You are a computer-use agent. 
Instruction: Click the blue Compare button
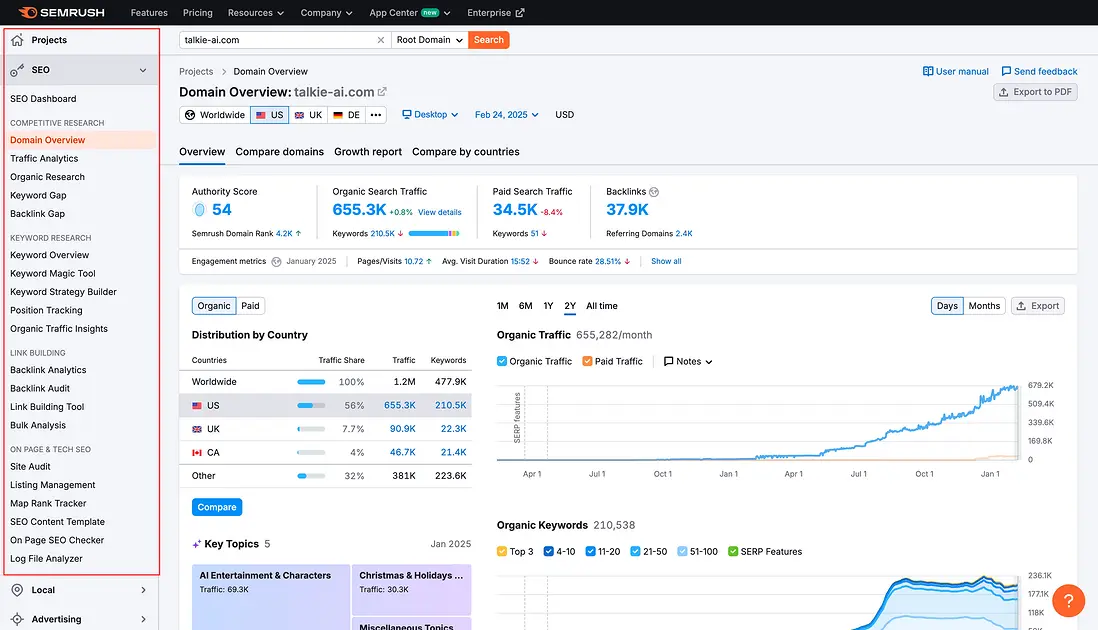(x=217, y=507)
